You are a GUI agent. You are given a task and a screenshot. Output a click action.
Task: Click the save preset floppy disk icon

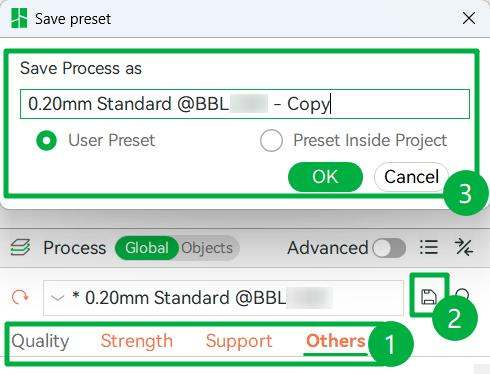[x=429, y=296]
